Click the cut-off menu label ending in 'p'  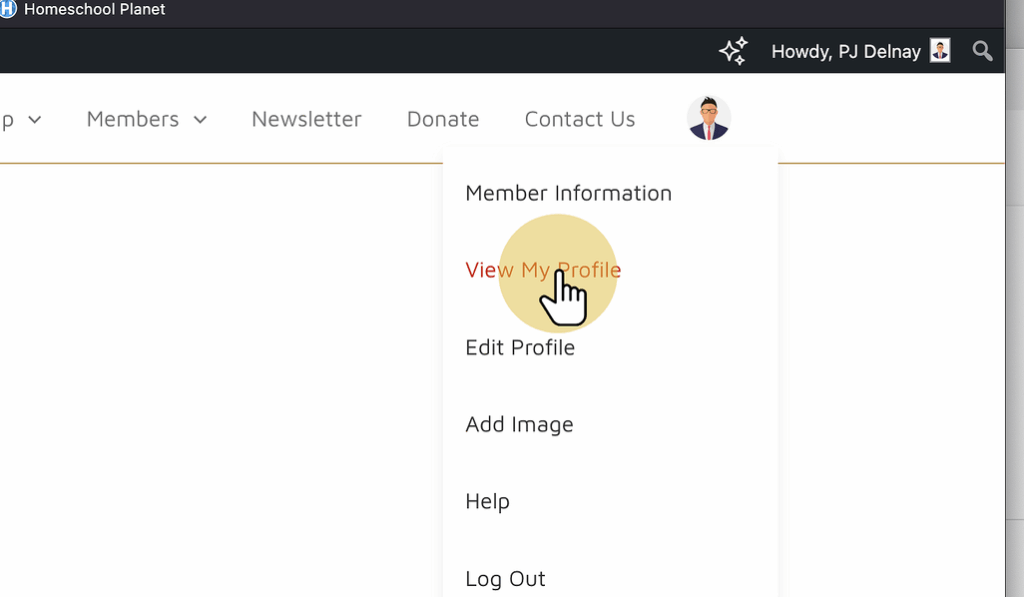click(x=8, y=120)
